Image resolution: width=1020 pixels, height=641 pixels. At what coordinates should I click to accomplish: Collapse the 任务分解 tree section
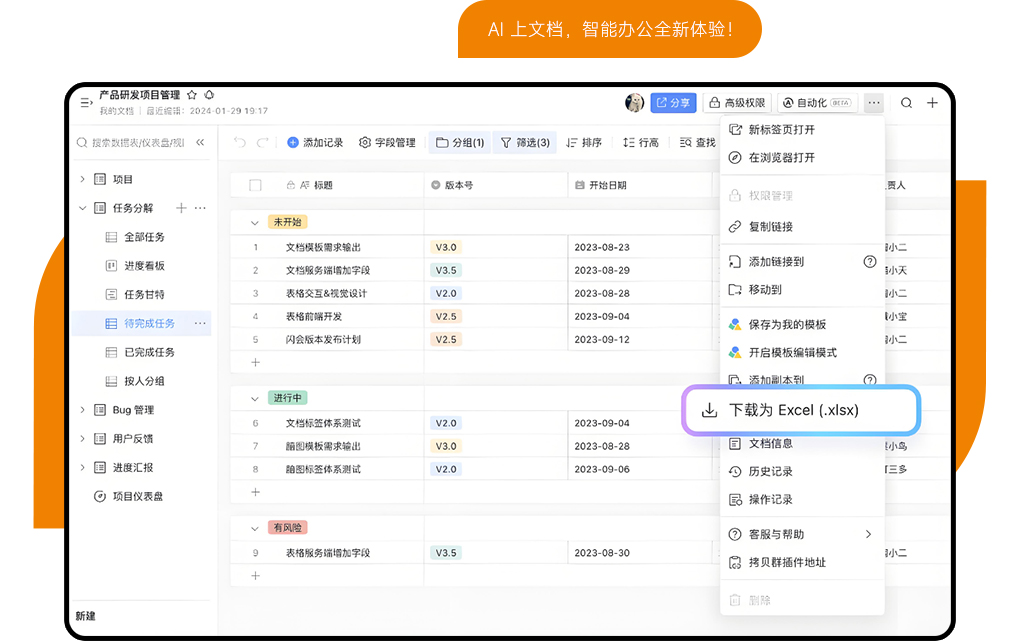click(x=82, y=208)
